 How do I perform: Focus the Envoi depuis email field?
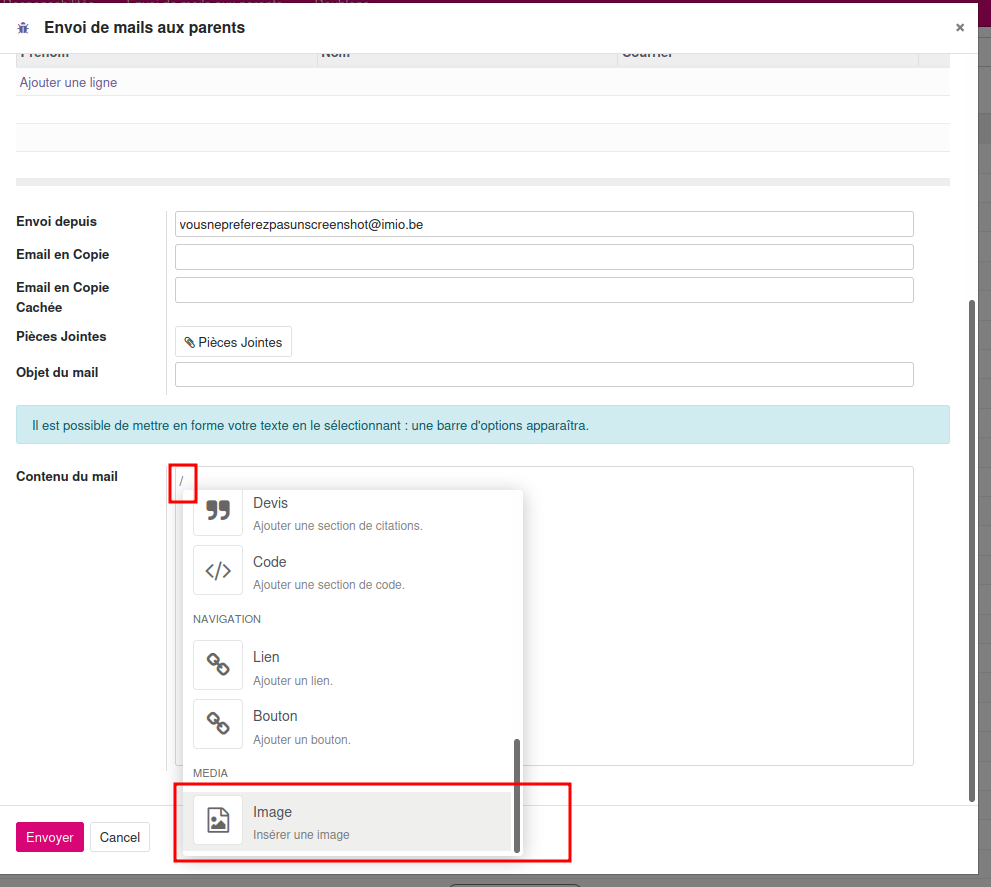pos(544,225)
